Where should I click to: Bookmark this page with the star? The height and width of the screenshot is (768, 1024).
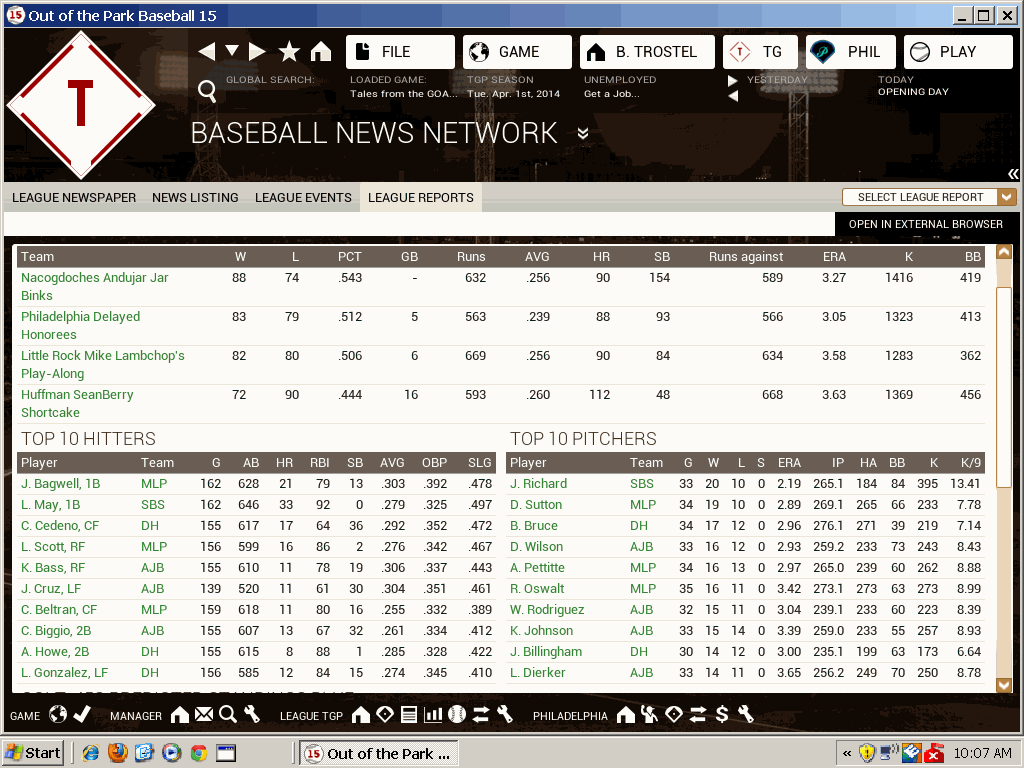click(x=289, y=52)
